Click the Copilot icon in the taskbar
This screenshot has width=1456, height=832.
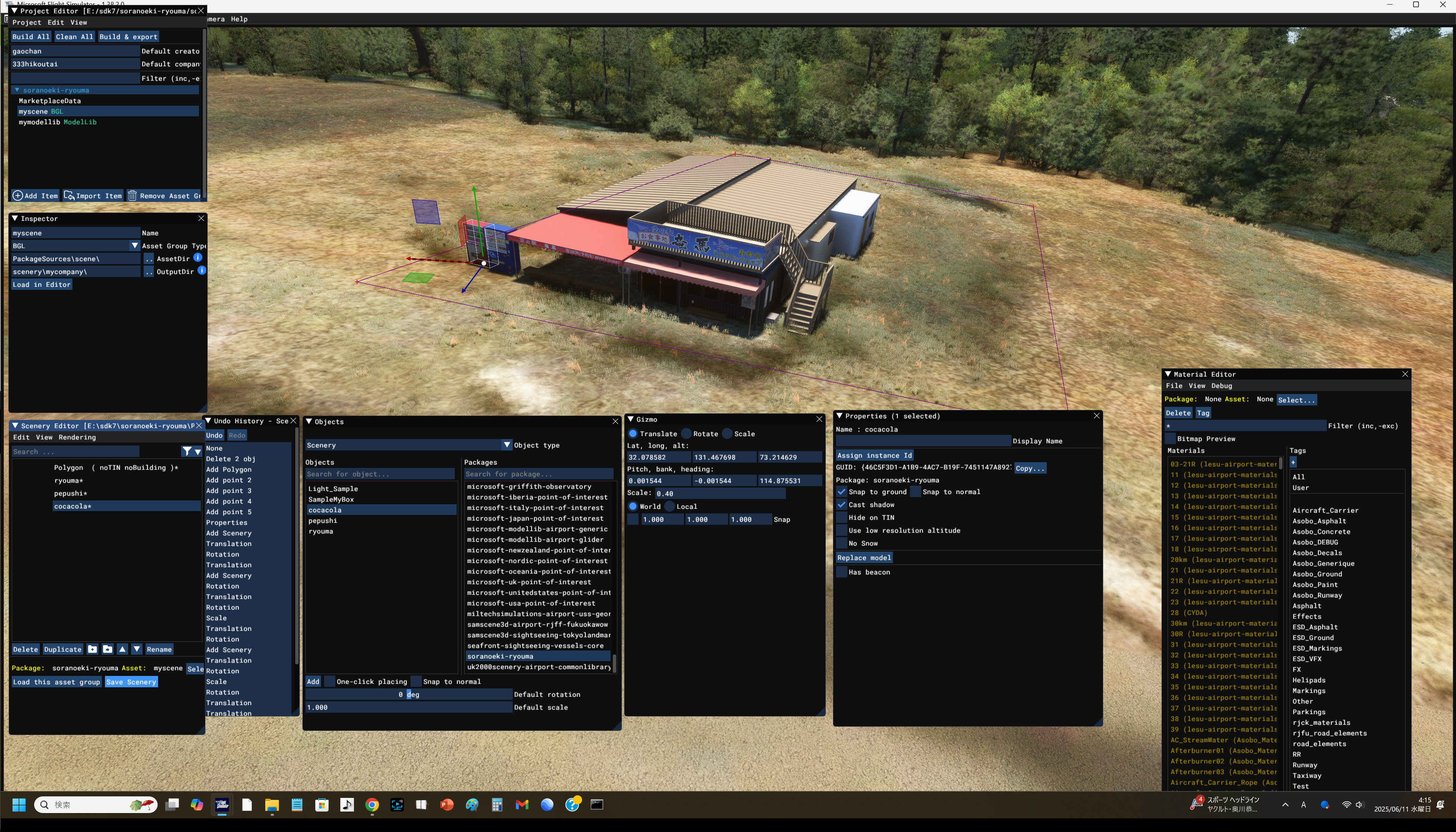tap(197, 805)
